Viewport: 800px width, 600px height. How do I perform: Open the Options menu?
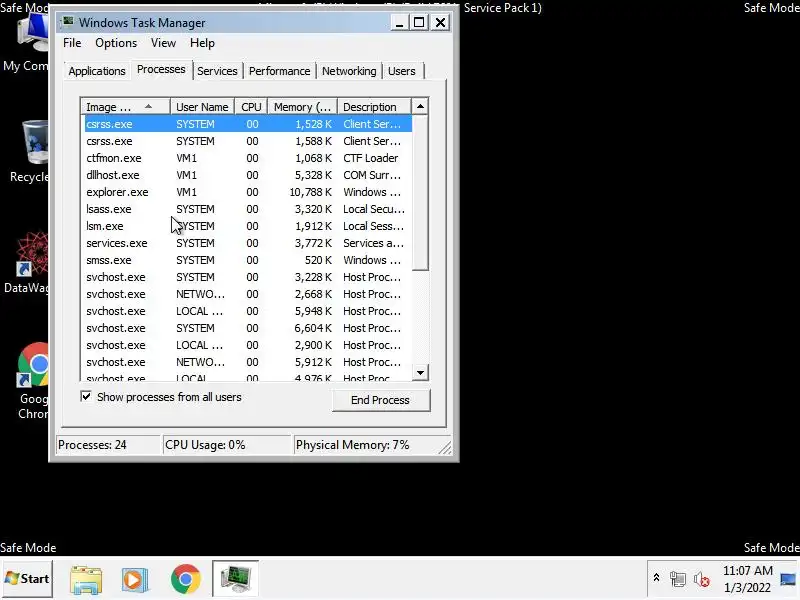coord(116,43)
